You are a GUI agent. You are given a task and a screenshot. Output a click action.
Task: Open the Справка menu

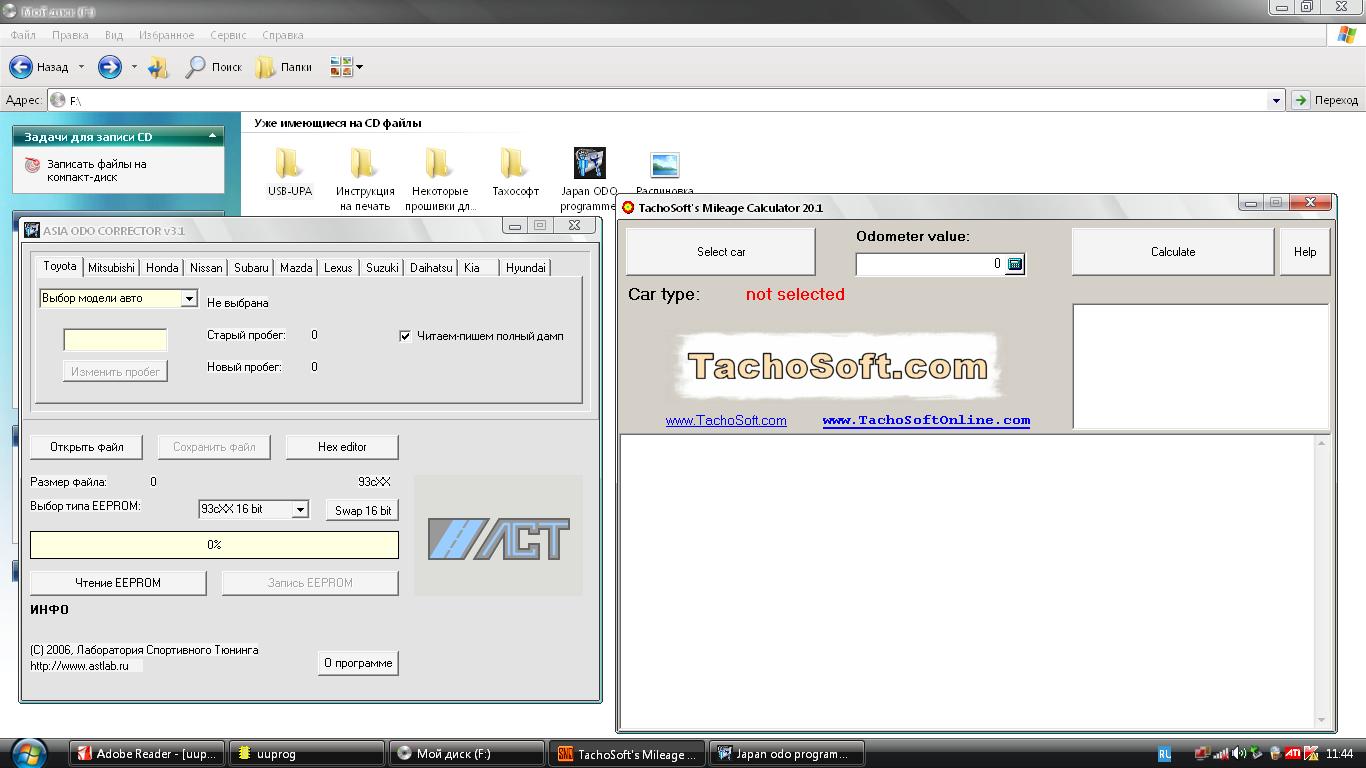coord(282,35)
